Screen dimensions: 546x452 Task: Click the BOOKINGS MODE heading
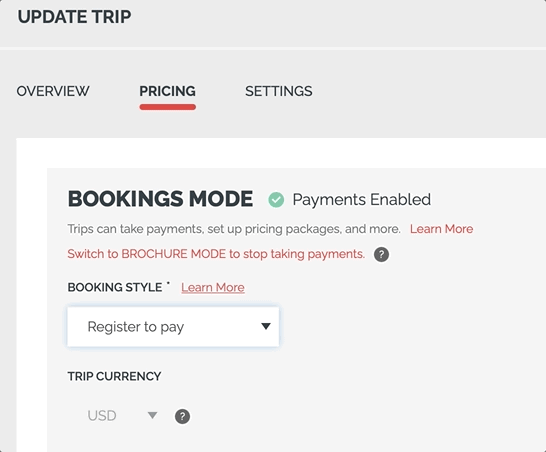point(161,199)
